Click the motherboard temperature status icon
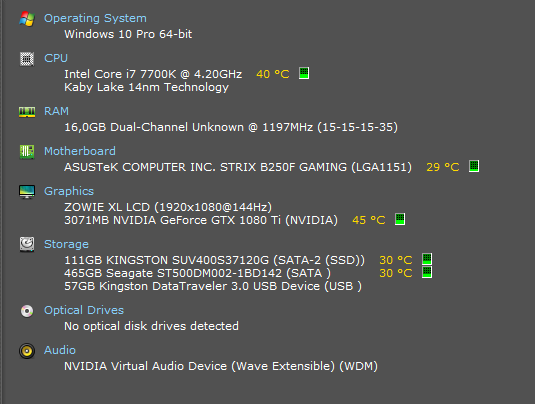Viewport: 535px width, 404px height. click(474, 166)
